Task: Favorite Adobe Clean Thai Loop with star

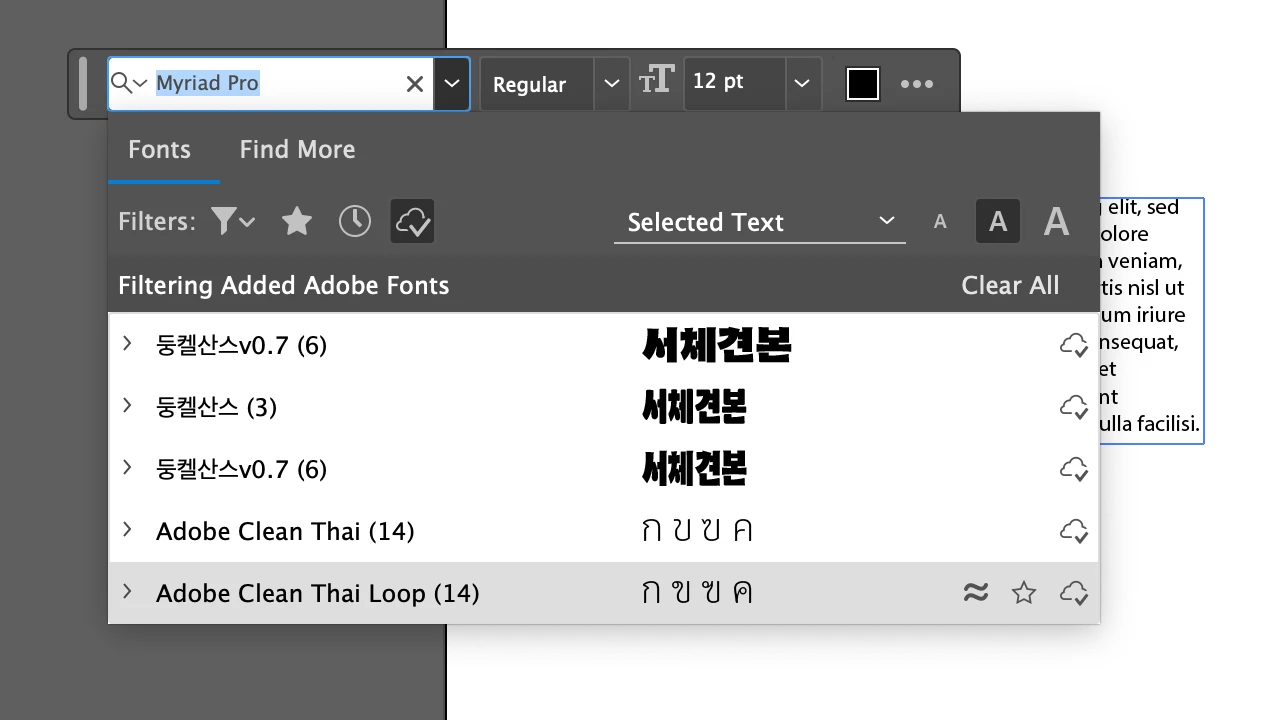Action: click(1024, 593)
